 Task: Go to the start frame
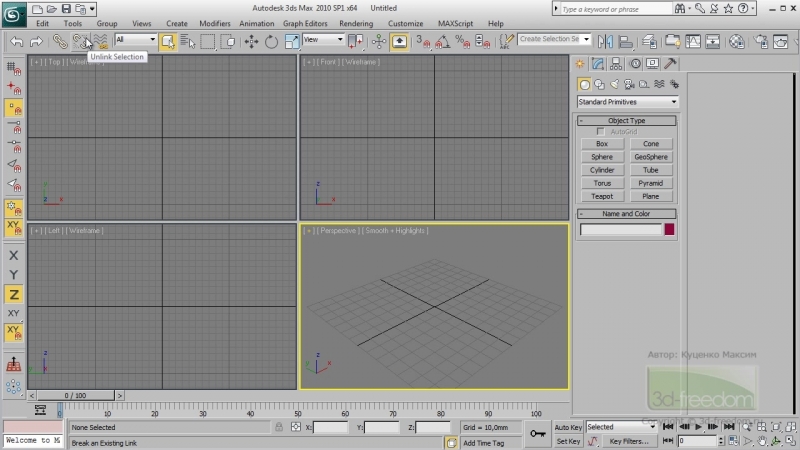tap(668, 427)
